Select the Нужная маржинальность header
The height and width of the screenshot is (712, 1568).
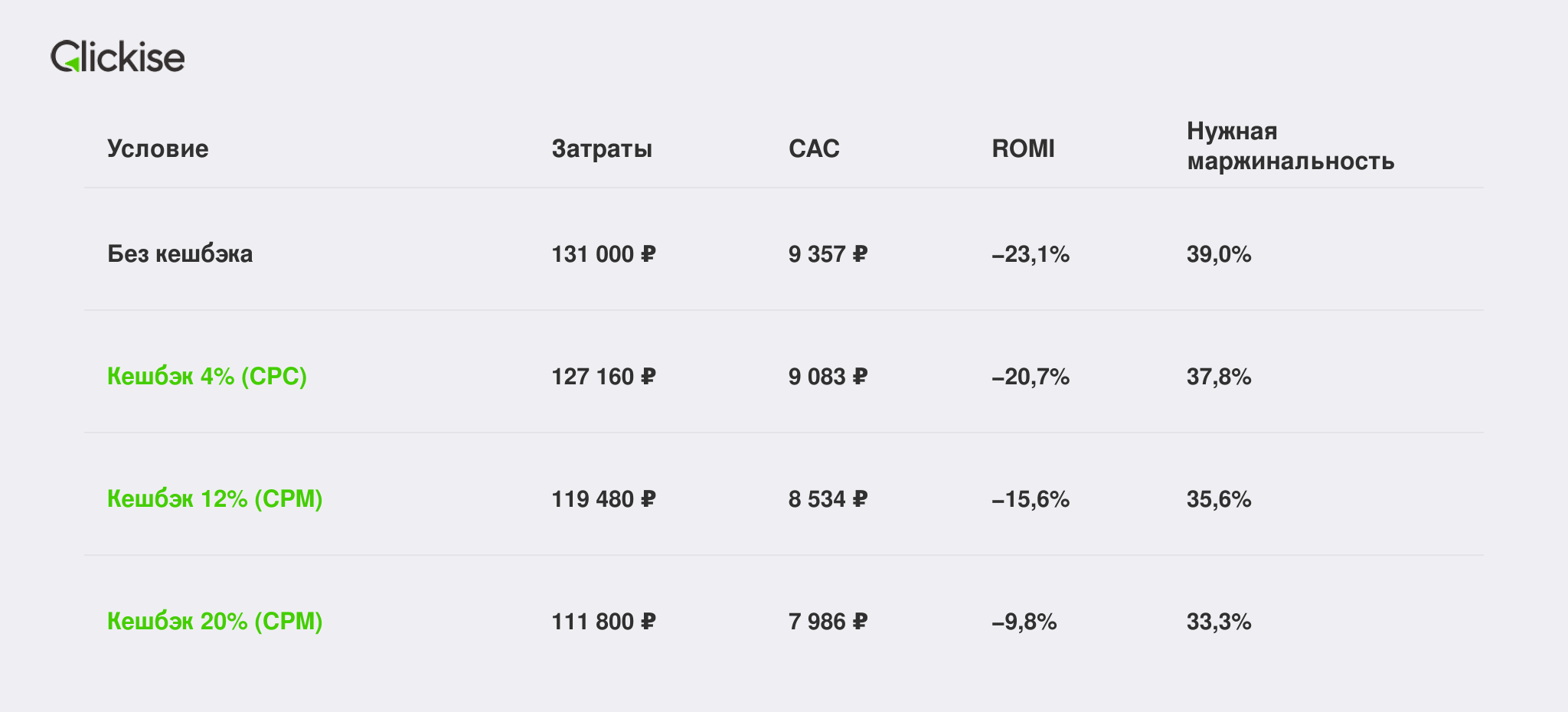coord(1290,146)
